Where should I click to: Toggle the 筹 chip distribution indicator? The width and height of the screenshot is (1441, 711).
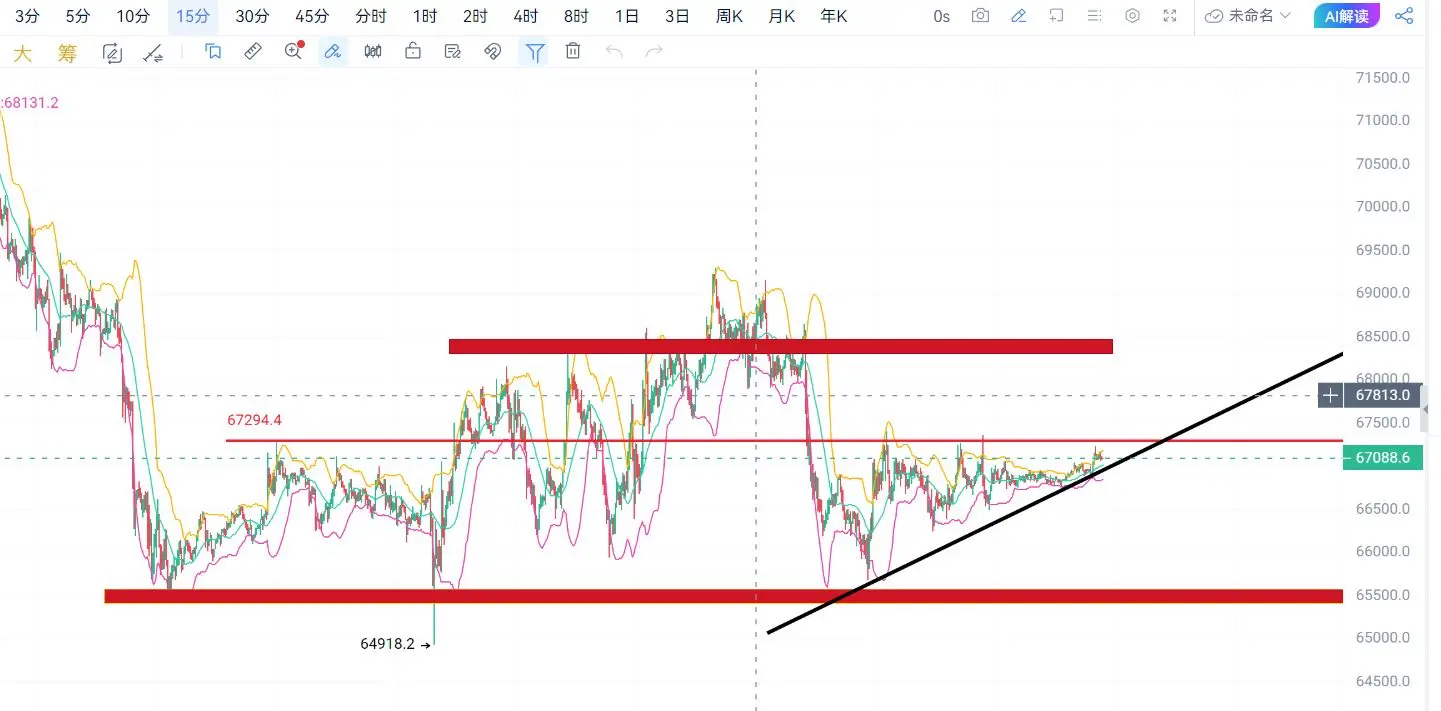click(67, 53)
